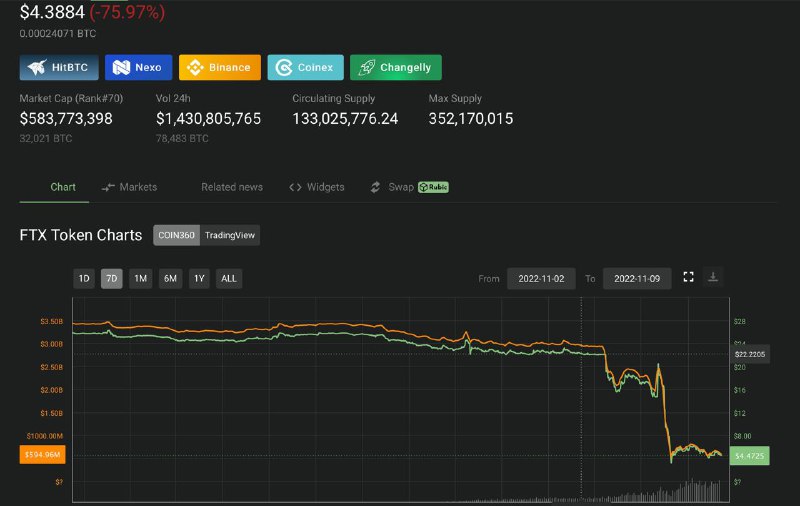Open the Binance exchange button
This screenshot has width=800, height=506.
tap(220, 67)
